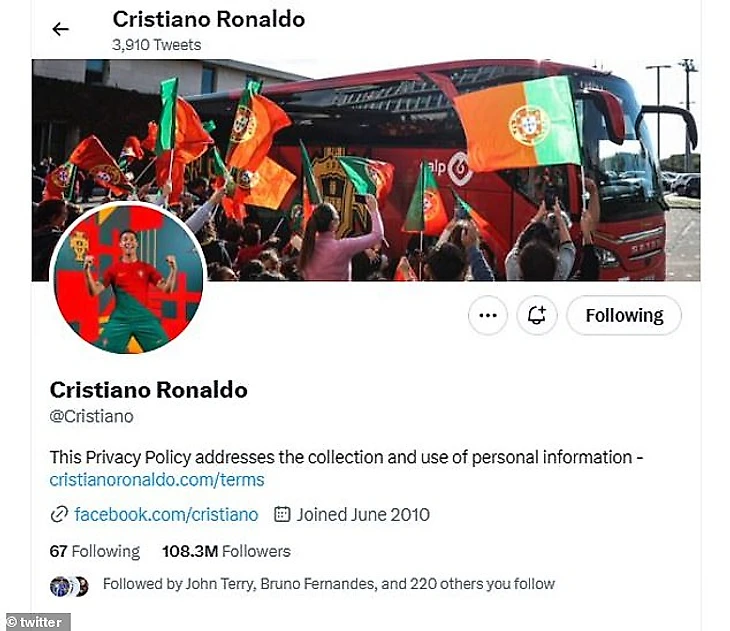This screenshot has width=730, height=631.
Task: Click the Cristiano Ronaldo title in top header
Action: coord(209,19)
